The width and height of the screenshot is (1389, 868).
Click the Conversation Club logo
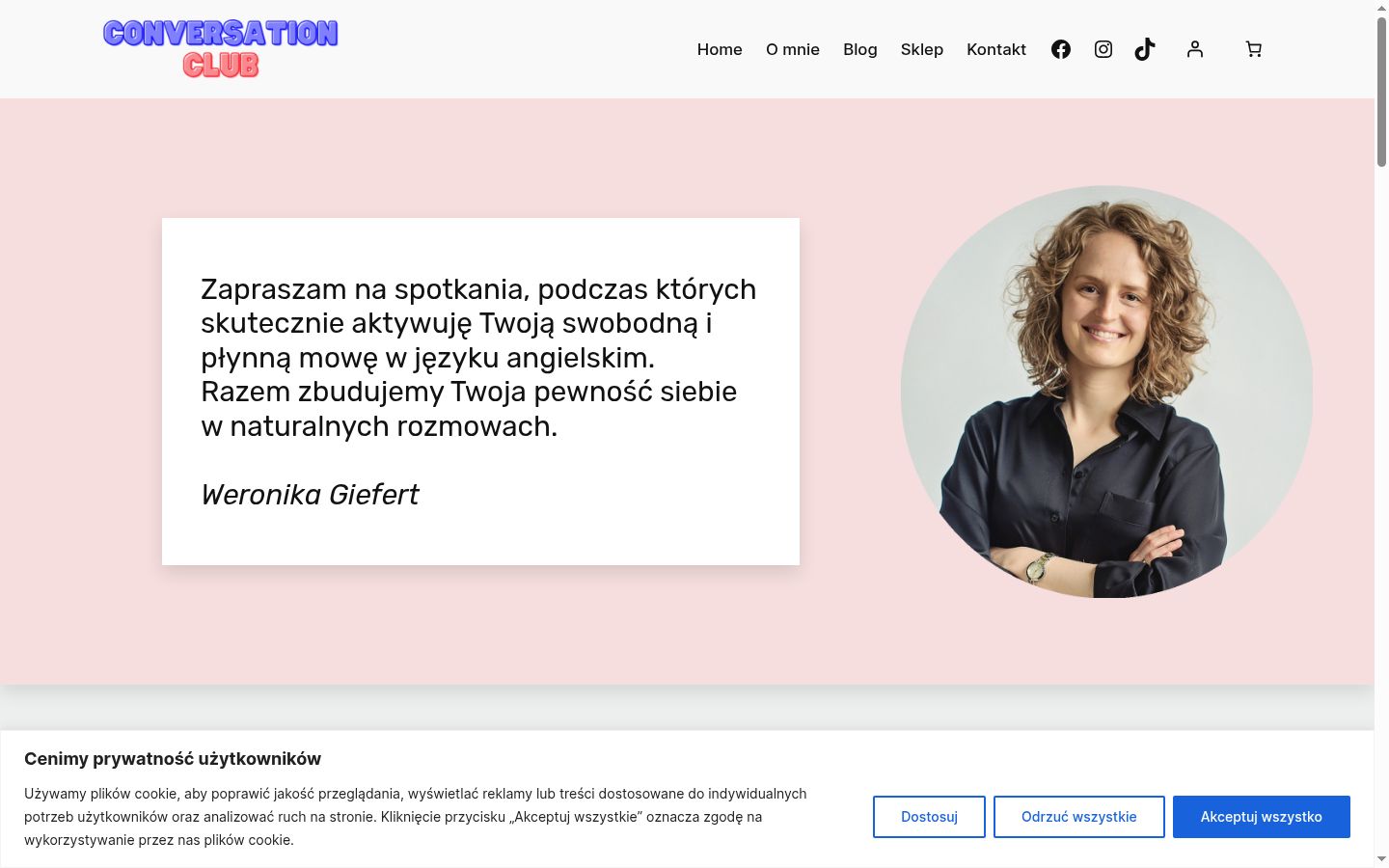pyautogui.click(x=221, y=48)
